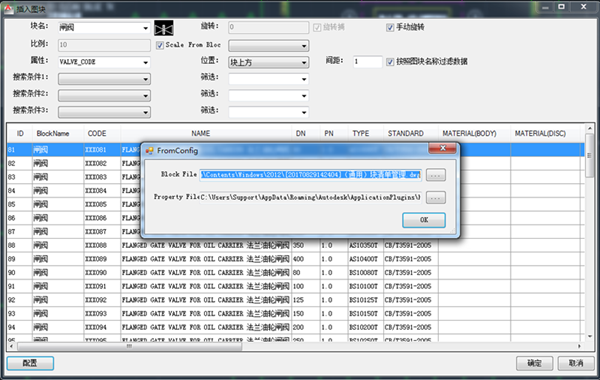This screenshot has width=600, height=380.
Task: Click the Block File path field
Action: [x=310, y=175]
